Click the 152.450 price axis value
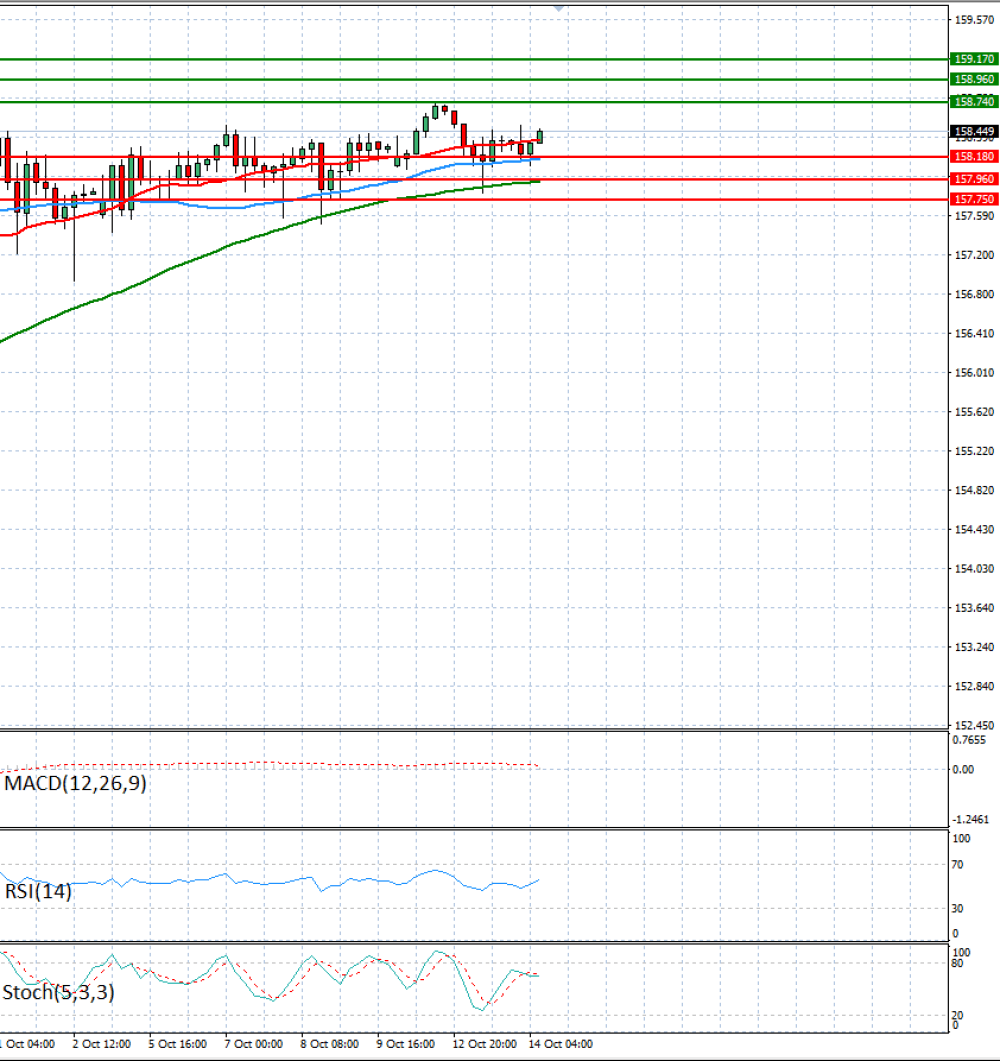Image resolution: width=1000 pixels, height=1061 pixels. pos(974,725)
